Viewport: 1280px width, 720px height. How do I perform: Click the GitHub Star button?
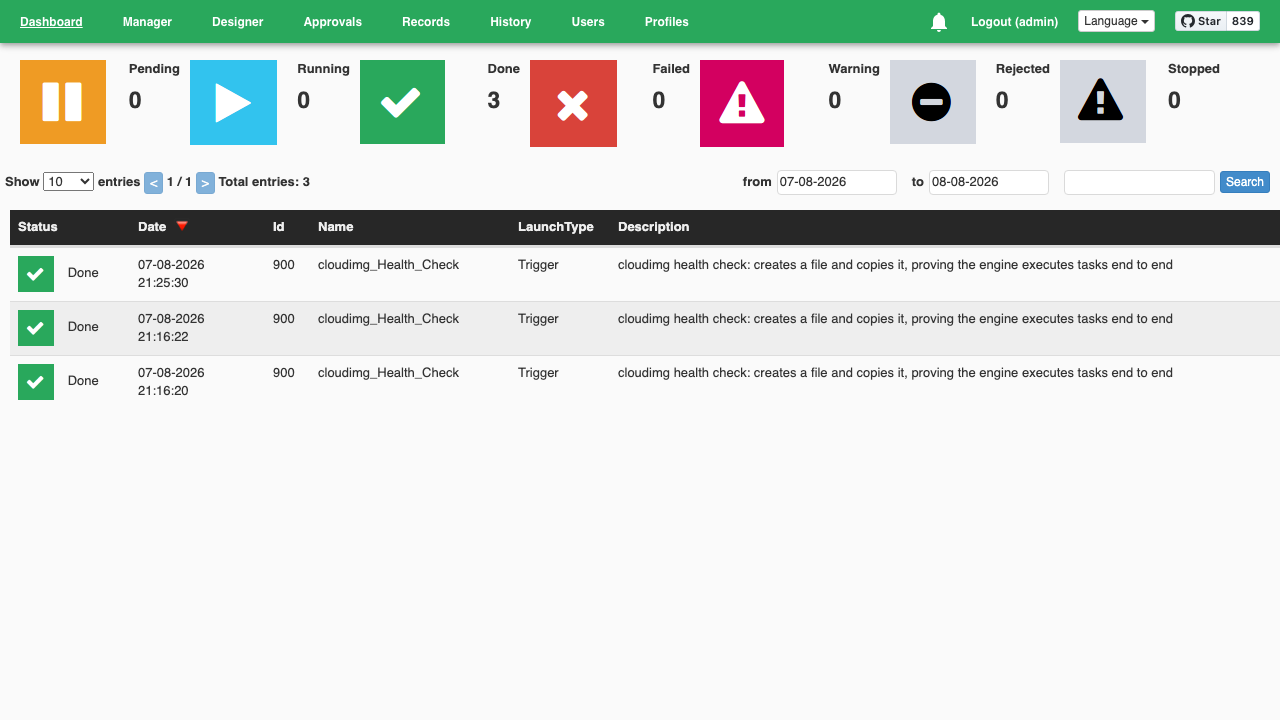click(x=1200, y=21)
